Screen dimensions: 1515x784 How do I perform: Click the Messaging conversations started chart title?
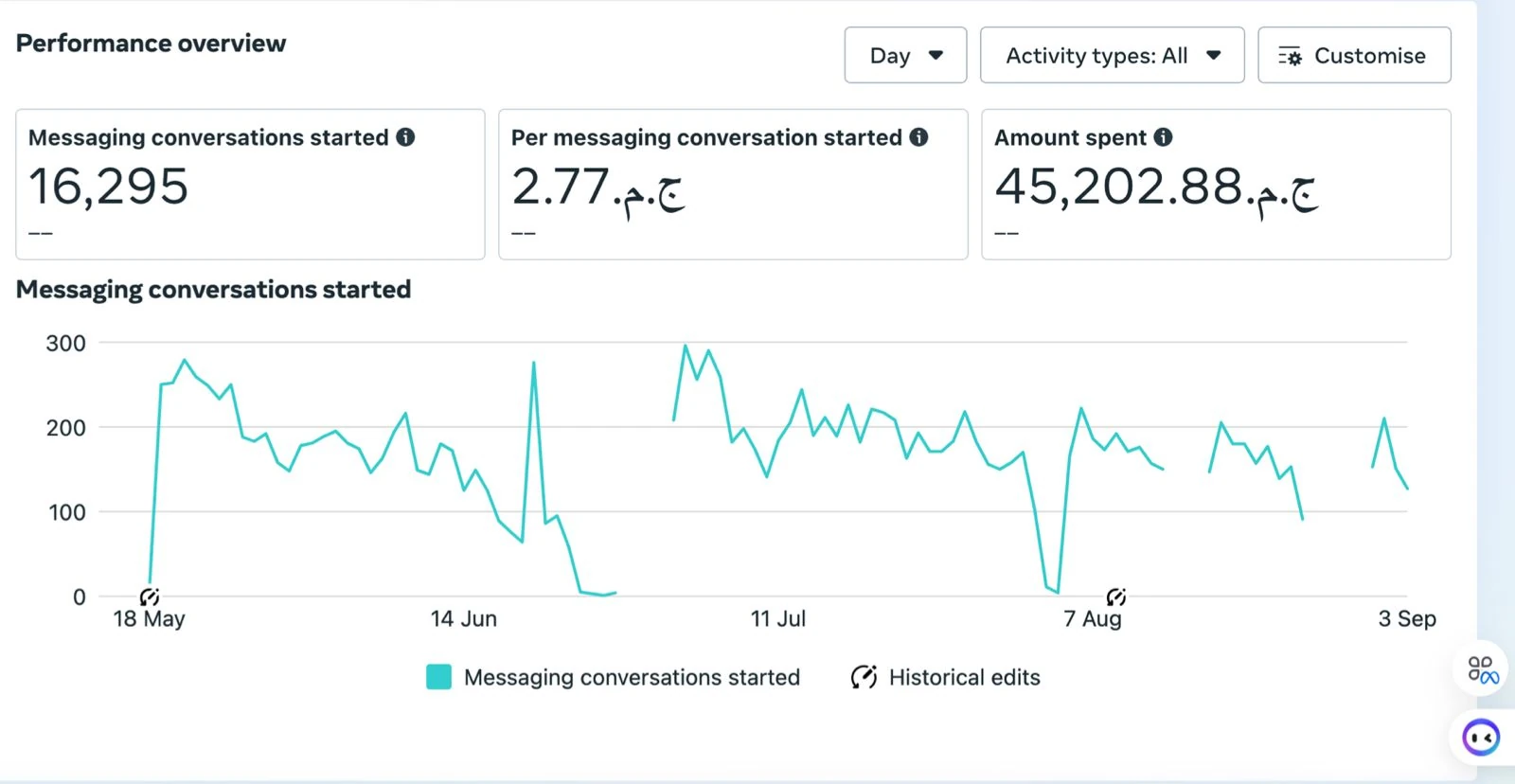click(213, 290)
